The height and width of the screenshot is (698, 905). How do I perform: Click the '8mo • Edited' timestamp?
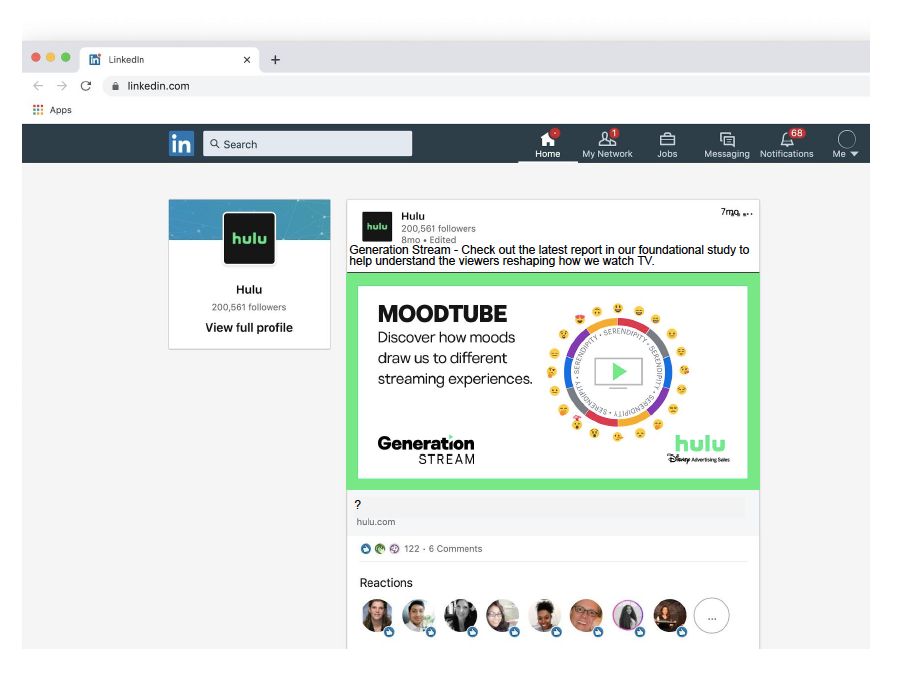pyautogui.click(x=428, y=240)
